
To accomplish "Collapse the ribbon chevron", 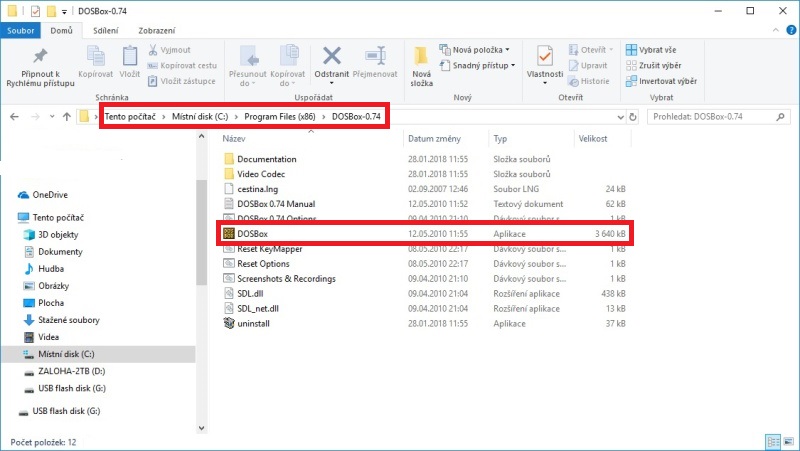I will point(776,31).
